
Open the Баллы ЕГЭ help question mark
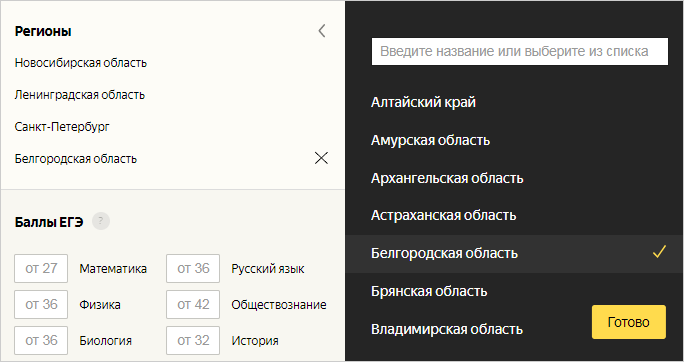[x=101, y=221]
